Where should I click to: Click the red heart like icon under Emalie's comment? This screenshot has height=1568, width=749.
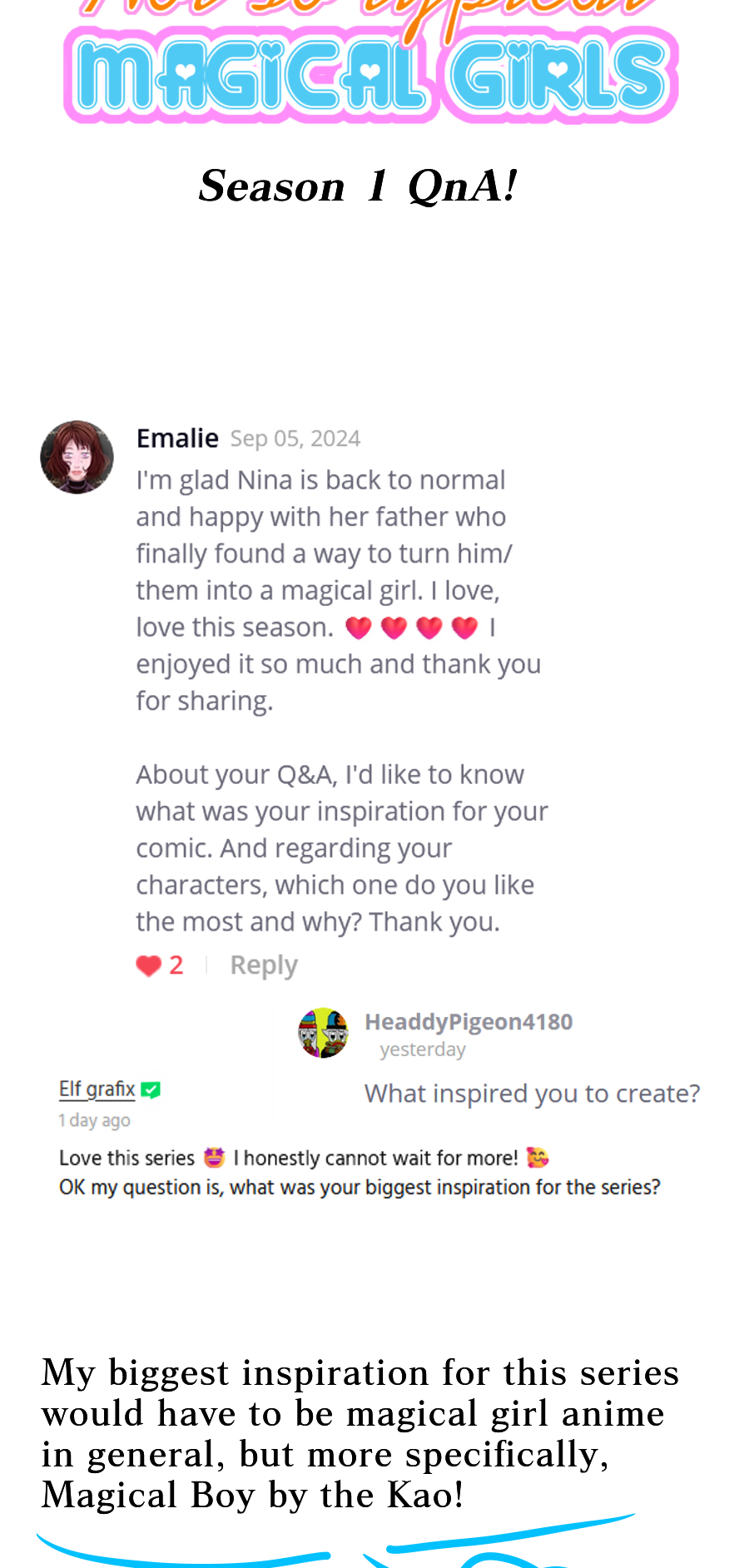[x=148, y=965]
